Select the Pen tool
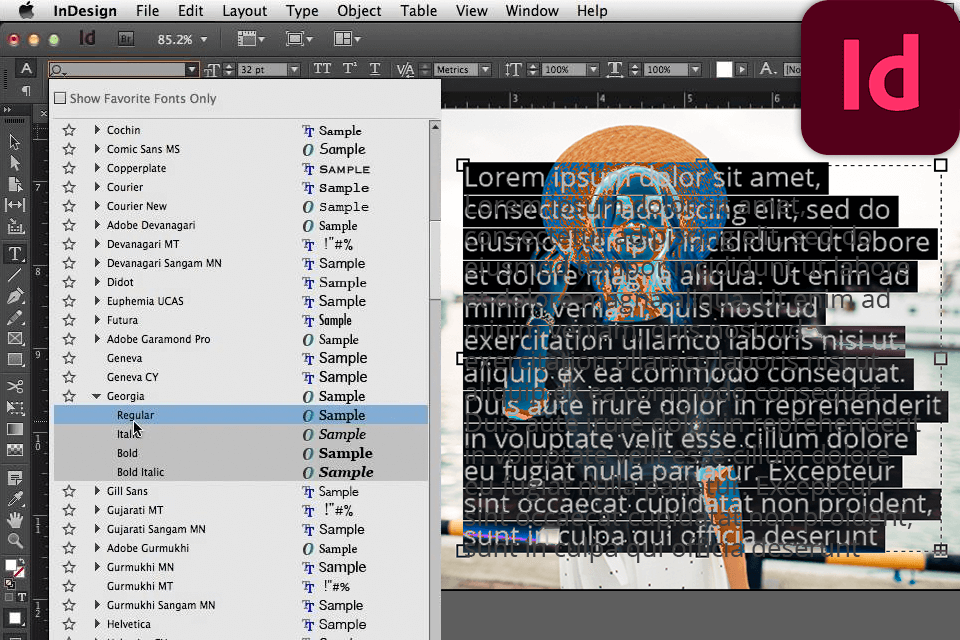960x640 pixels. click(15, 296)
